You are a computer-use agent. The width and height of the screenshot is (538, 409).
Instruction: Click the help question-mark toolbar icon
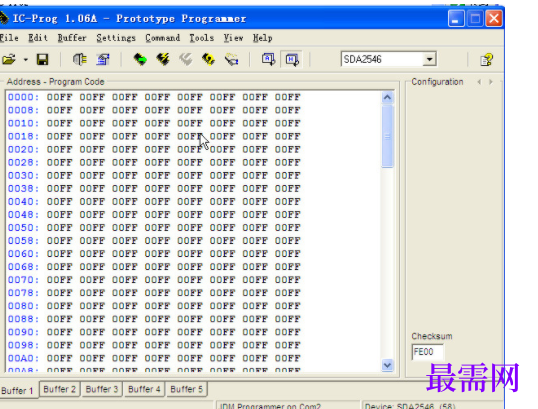tap(487, 60)
